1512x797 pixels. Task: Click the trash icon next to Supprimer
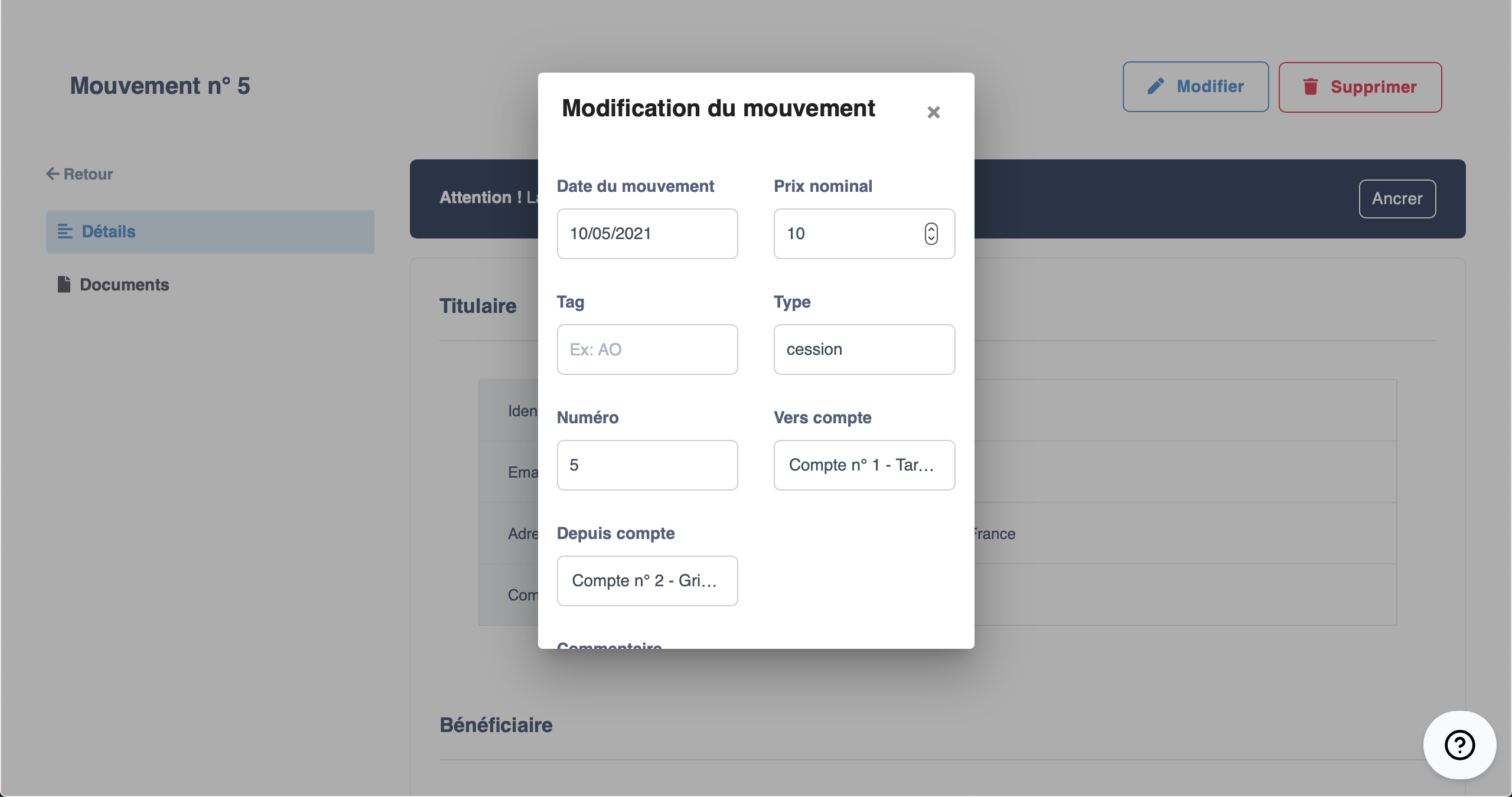click(x=1311, y=87)
